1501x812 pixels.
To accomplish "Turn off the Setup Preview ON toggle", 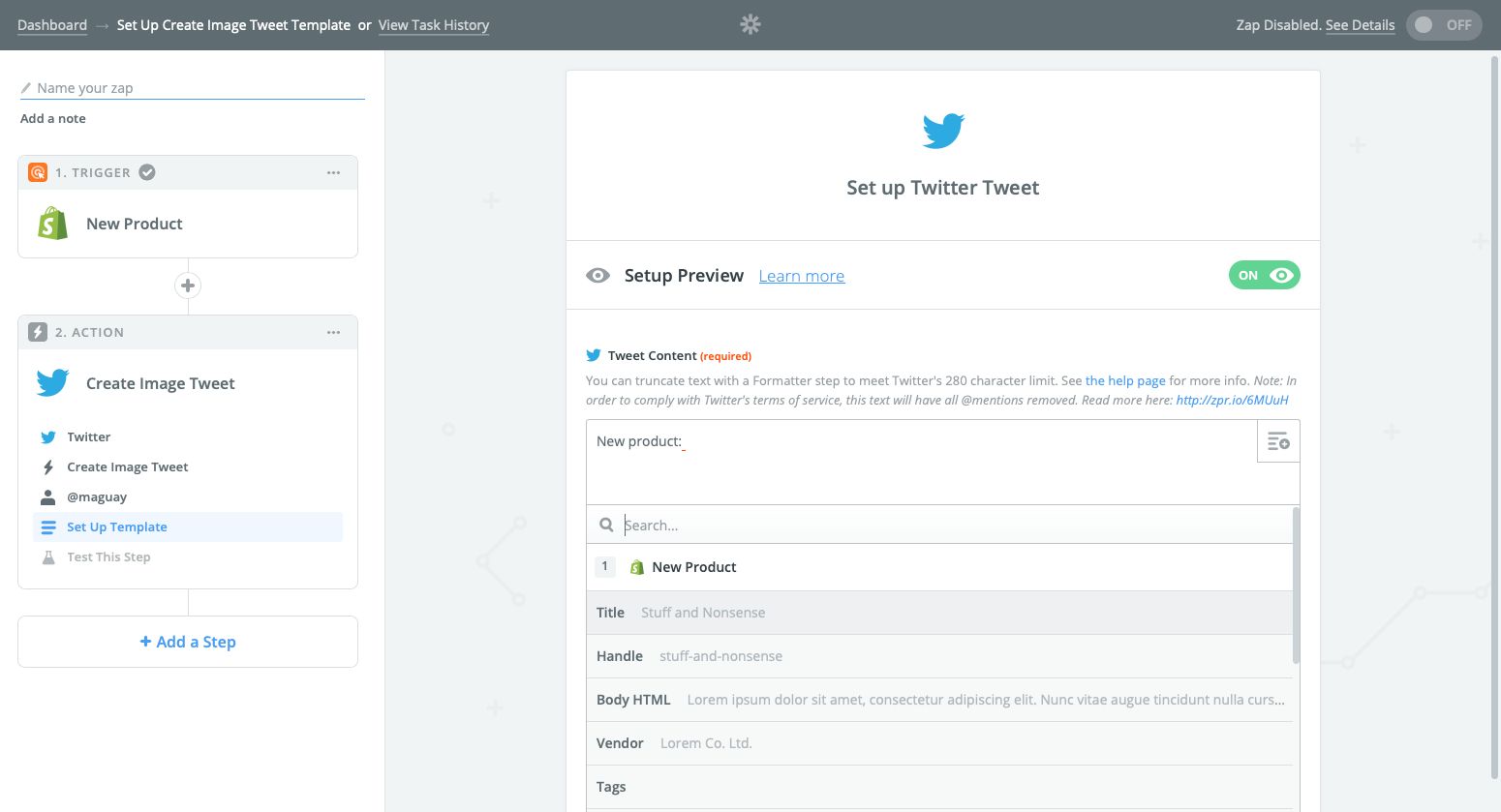I will click(x=1264, y=276).
